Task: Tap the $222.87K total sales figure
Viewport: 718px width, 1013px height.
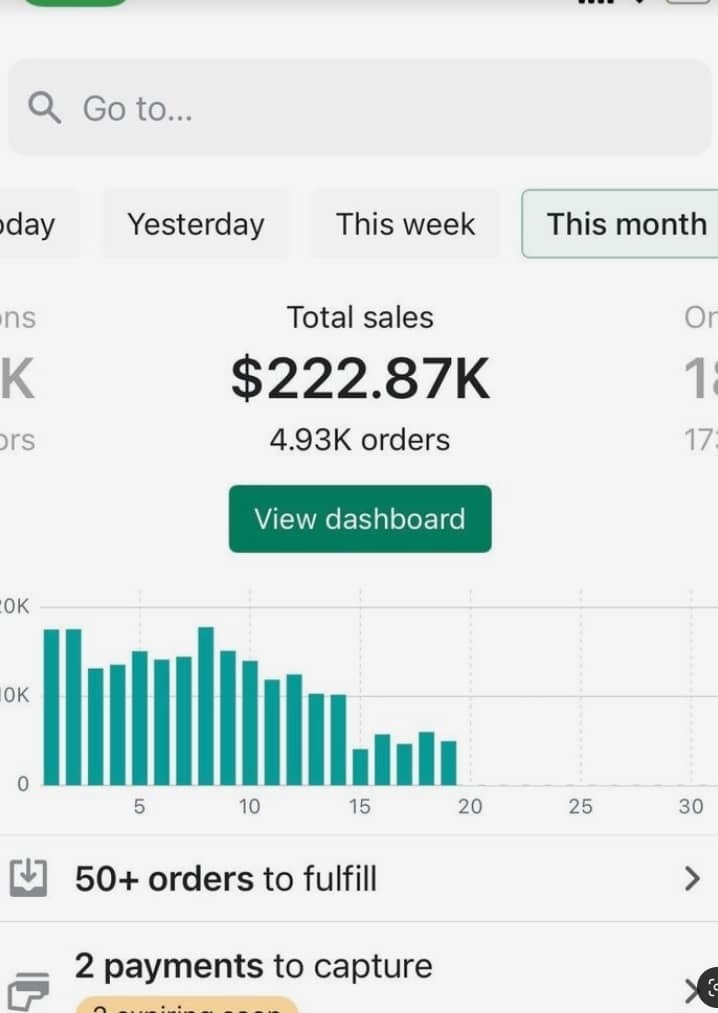Action: (360, 379)
